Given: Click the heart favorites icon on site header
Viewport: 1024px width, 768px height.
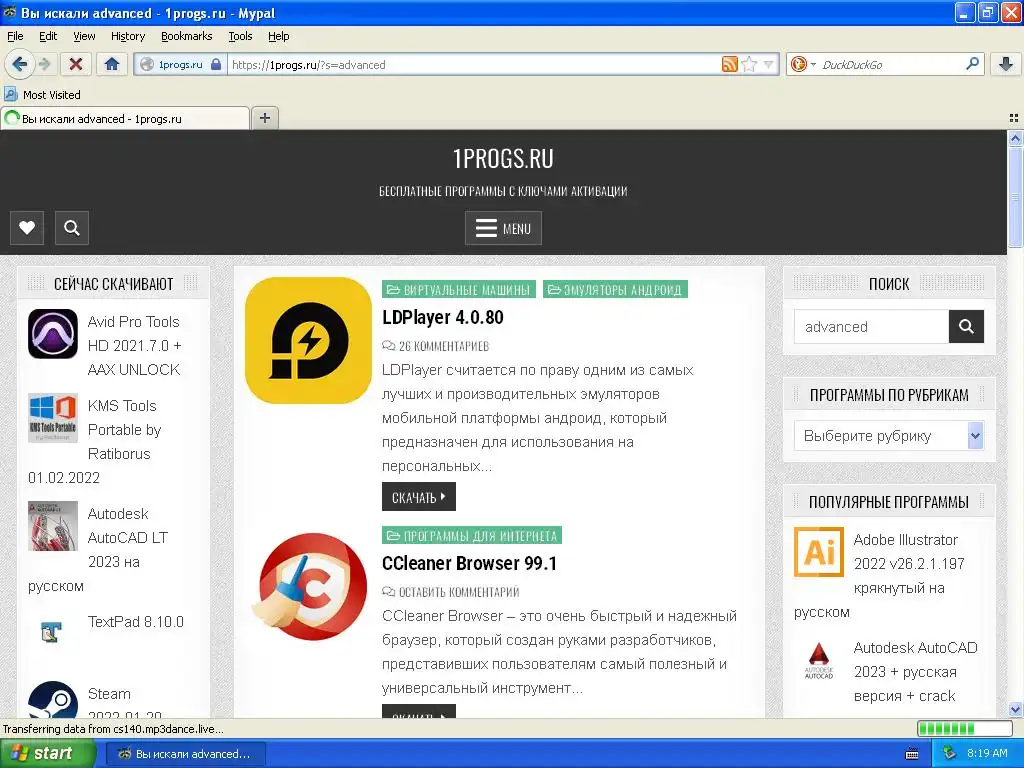Looking at the screenshot, I should [x=27, y=228].
